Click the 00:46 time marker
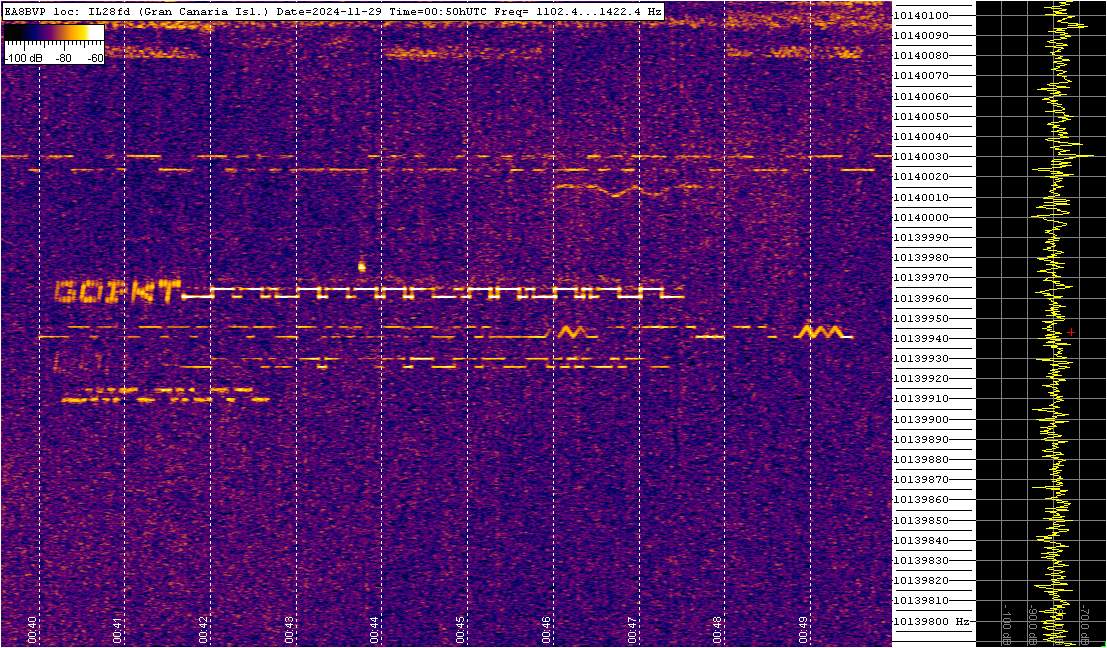 point(546,628)
